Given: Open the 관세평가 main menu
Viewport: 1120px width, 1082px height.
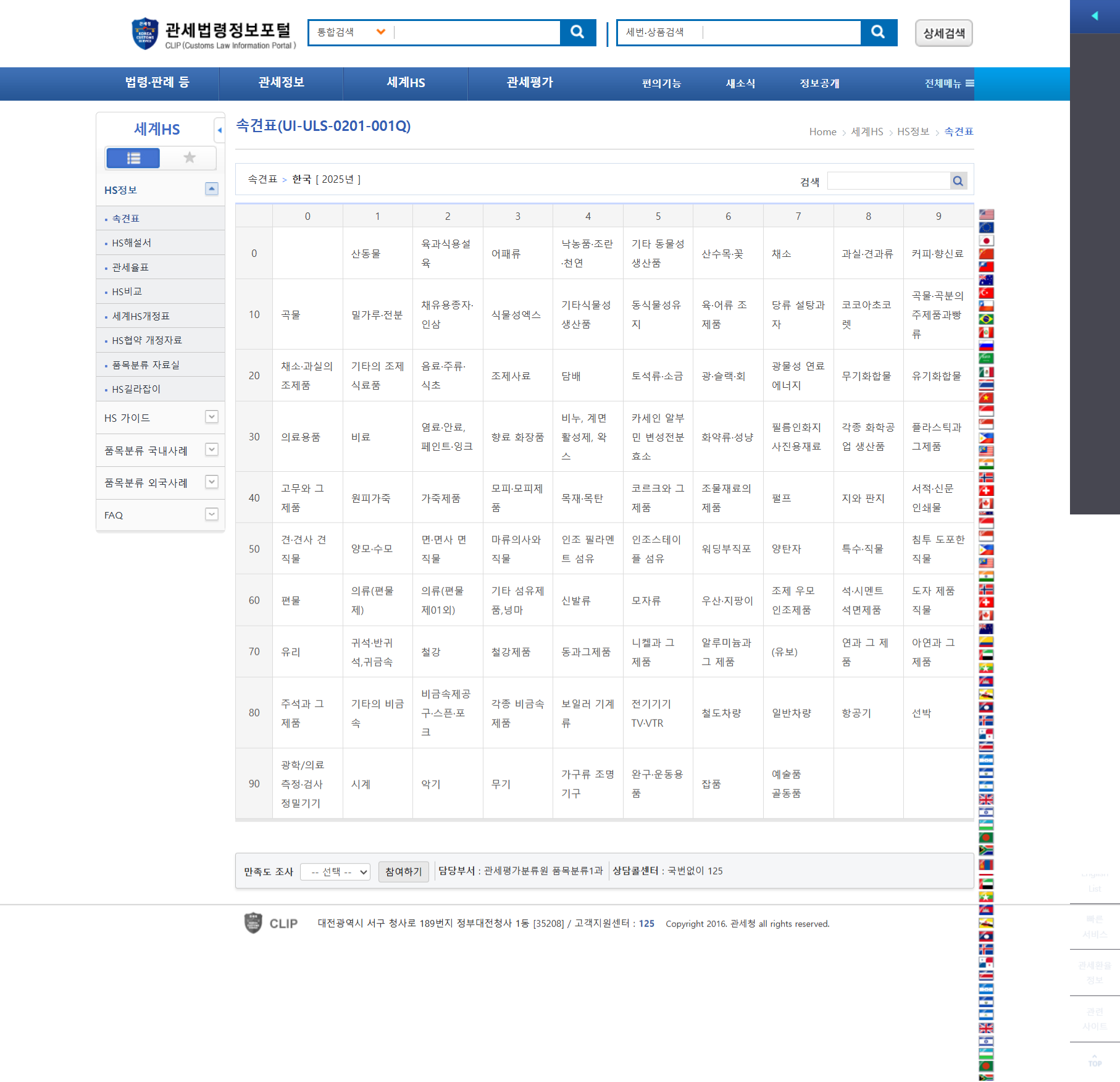Looking at the screenshot, I should 529,83.
